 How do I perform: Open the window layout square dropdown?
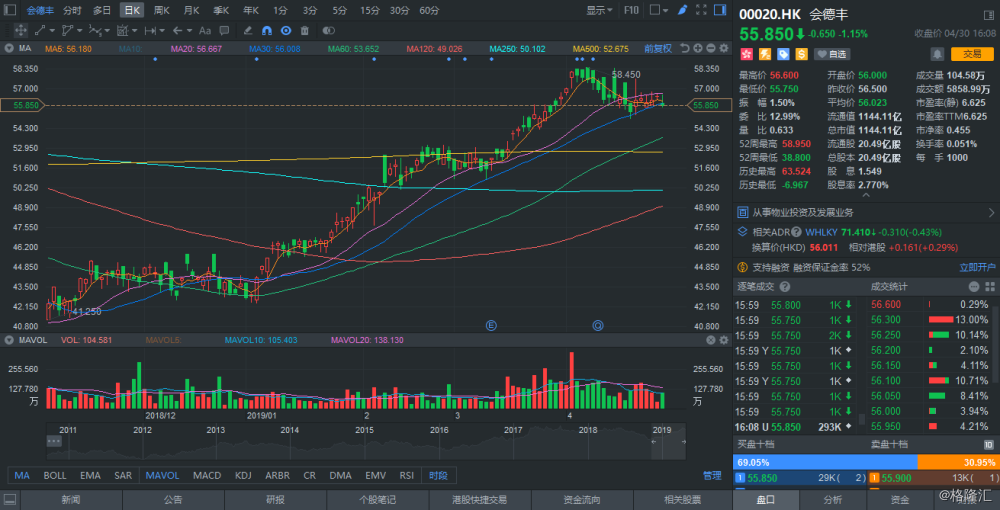(659, 10)
